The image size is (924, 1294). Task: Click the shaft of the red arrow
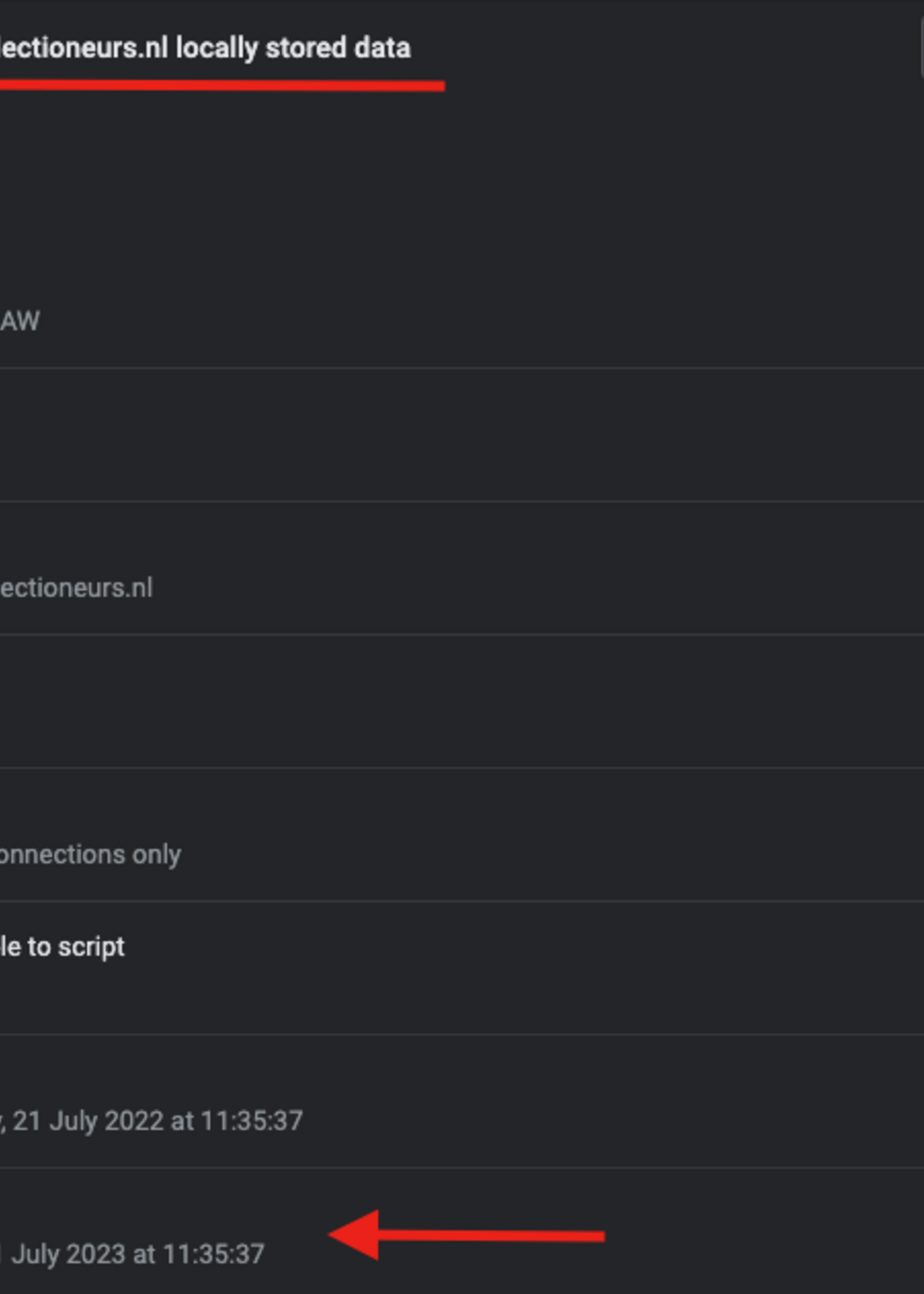[x=489, y=1236]
